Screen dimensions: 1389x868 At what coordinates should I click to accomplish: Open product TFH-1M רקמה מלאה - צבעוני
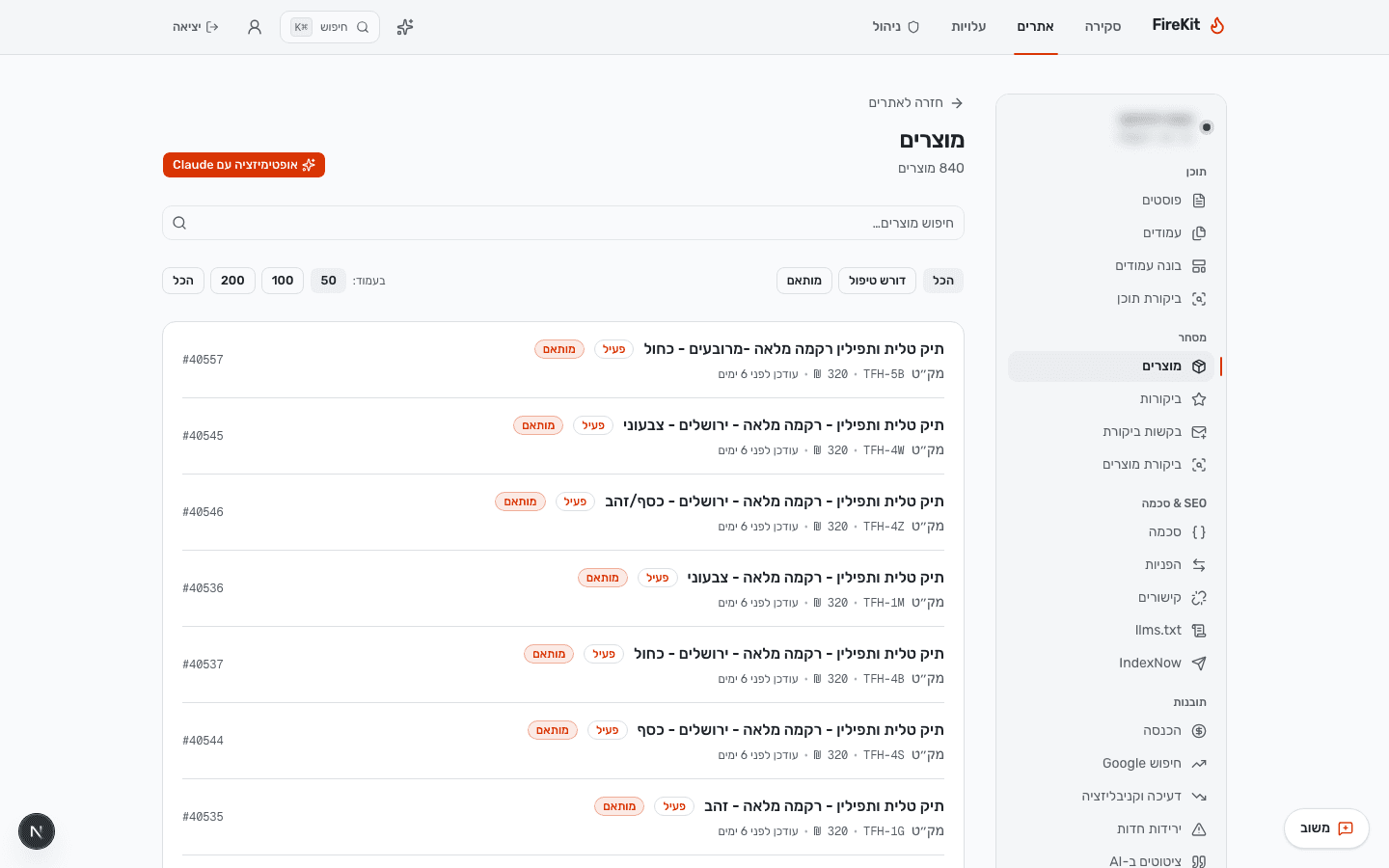(563, 588)
